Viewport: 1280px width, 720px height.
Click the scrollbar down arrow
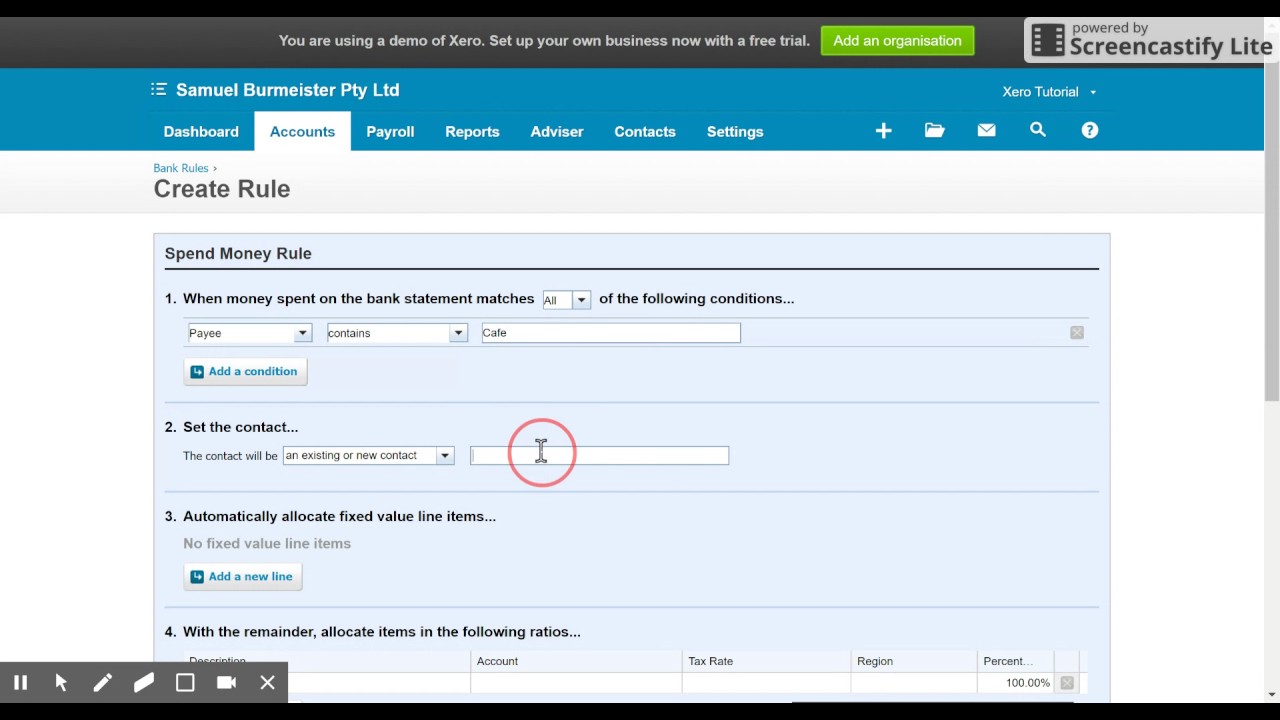pos(1272,694)
